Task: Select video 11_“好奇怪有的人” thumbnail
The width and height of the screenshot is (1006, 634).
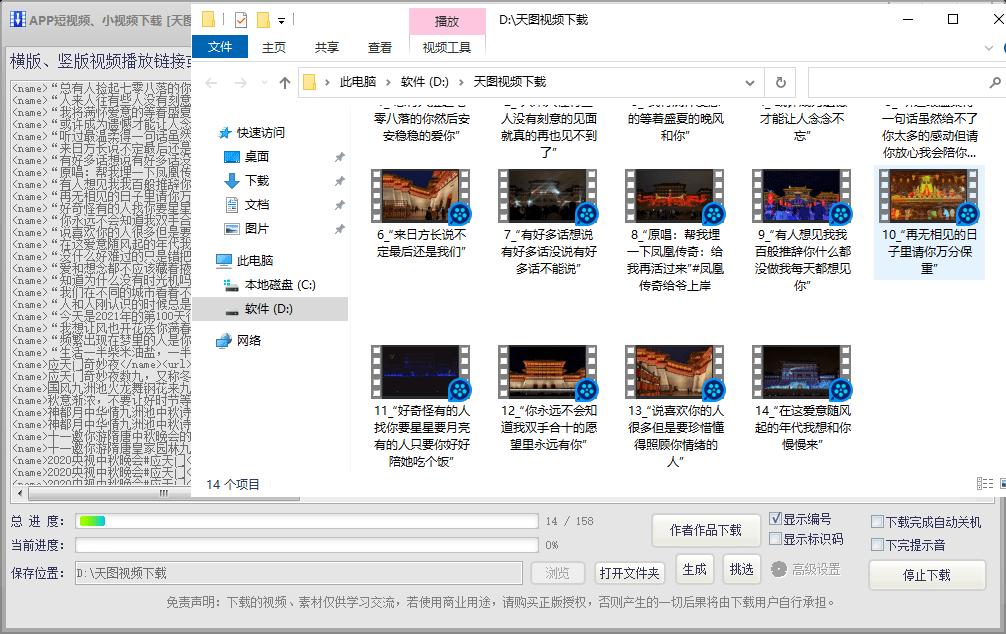Action: [x=421, y=372]
